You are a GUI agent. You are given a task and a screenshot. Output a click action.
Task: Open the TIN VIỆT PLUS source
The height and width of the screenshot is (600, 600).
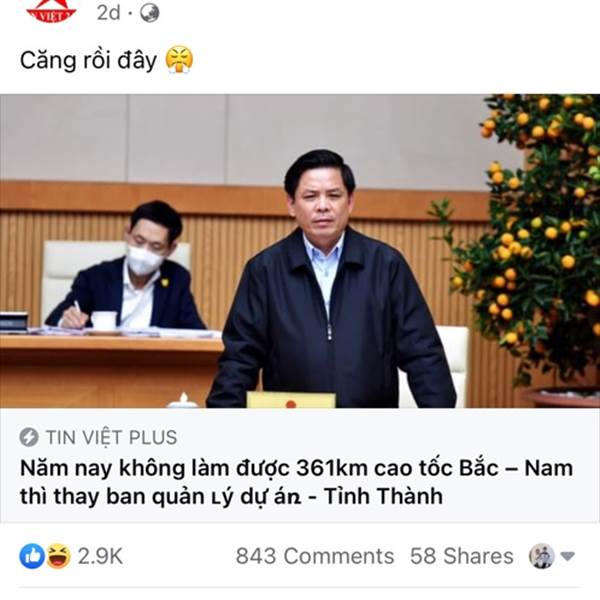[x=111, y=437]
